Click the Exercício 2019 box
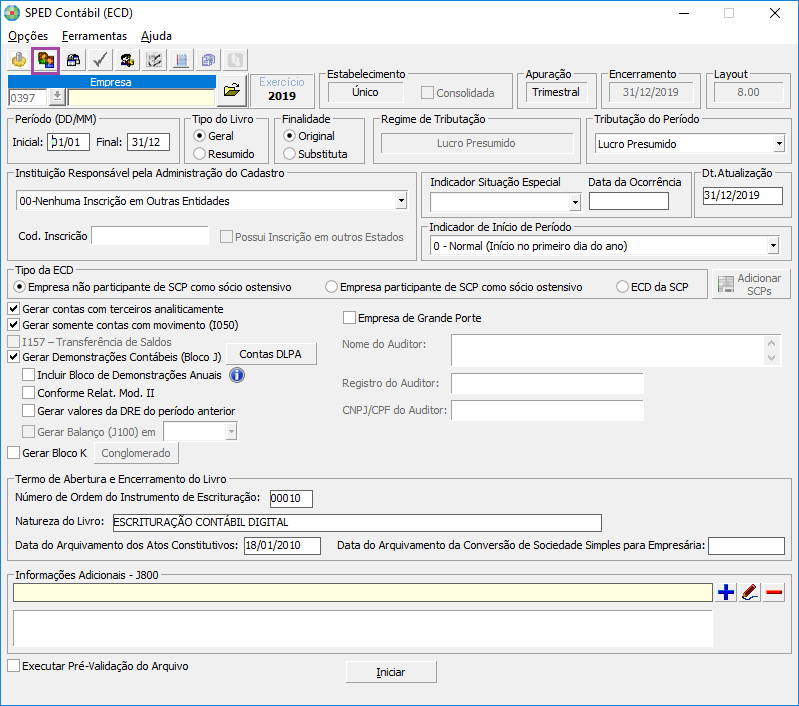 pos(282,89)
